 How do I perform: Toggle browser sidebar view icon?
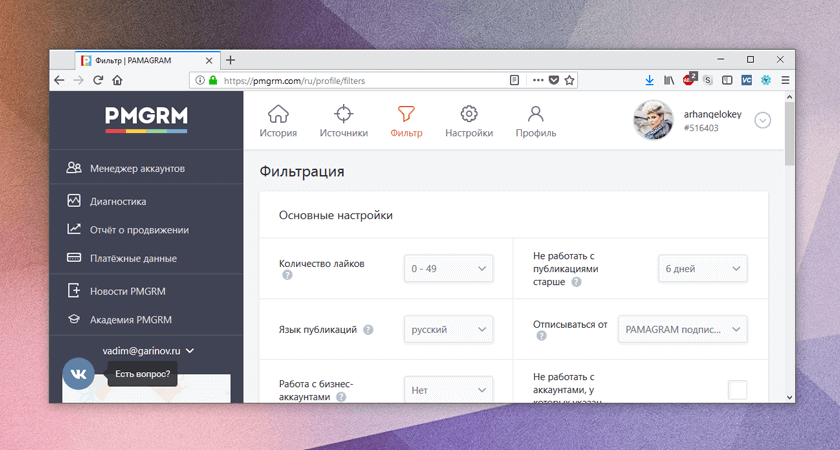coord(727,80)
